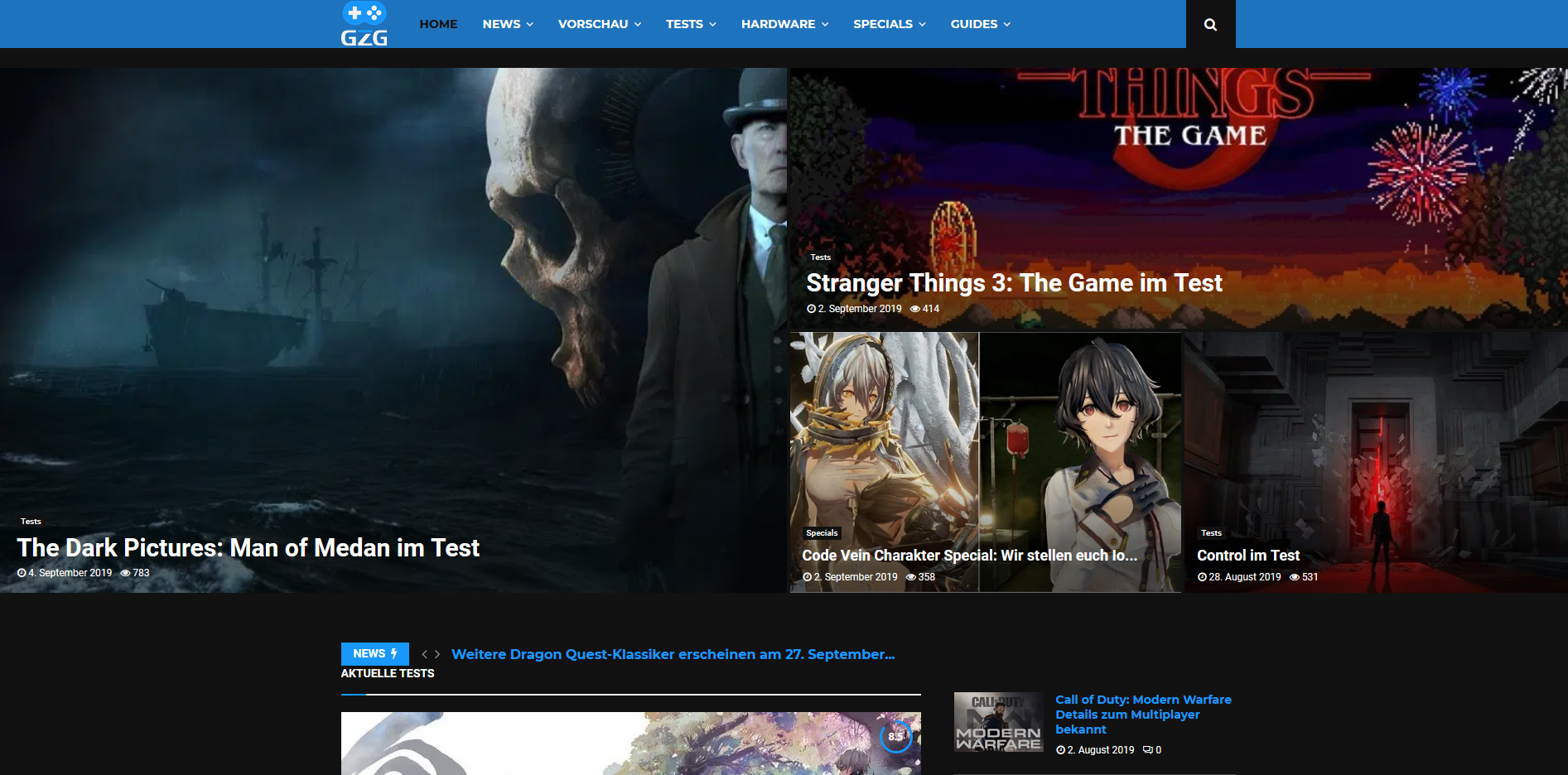Click the Tests tag above Stranger Things
The image size is (1568, 775).
(x=820, y=257)
